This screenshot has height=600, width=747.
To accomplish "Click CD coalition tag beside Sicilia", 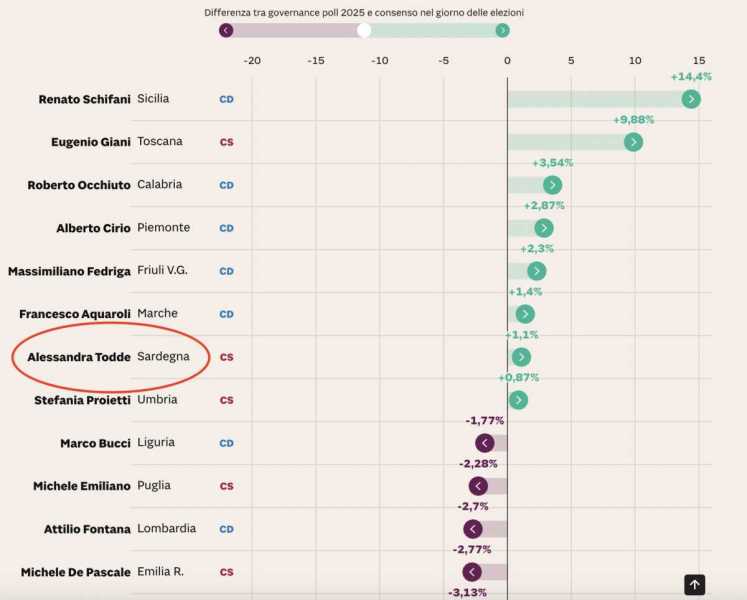I will click(x=226, y=99).
